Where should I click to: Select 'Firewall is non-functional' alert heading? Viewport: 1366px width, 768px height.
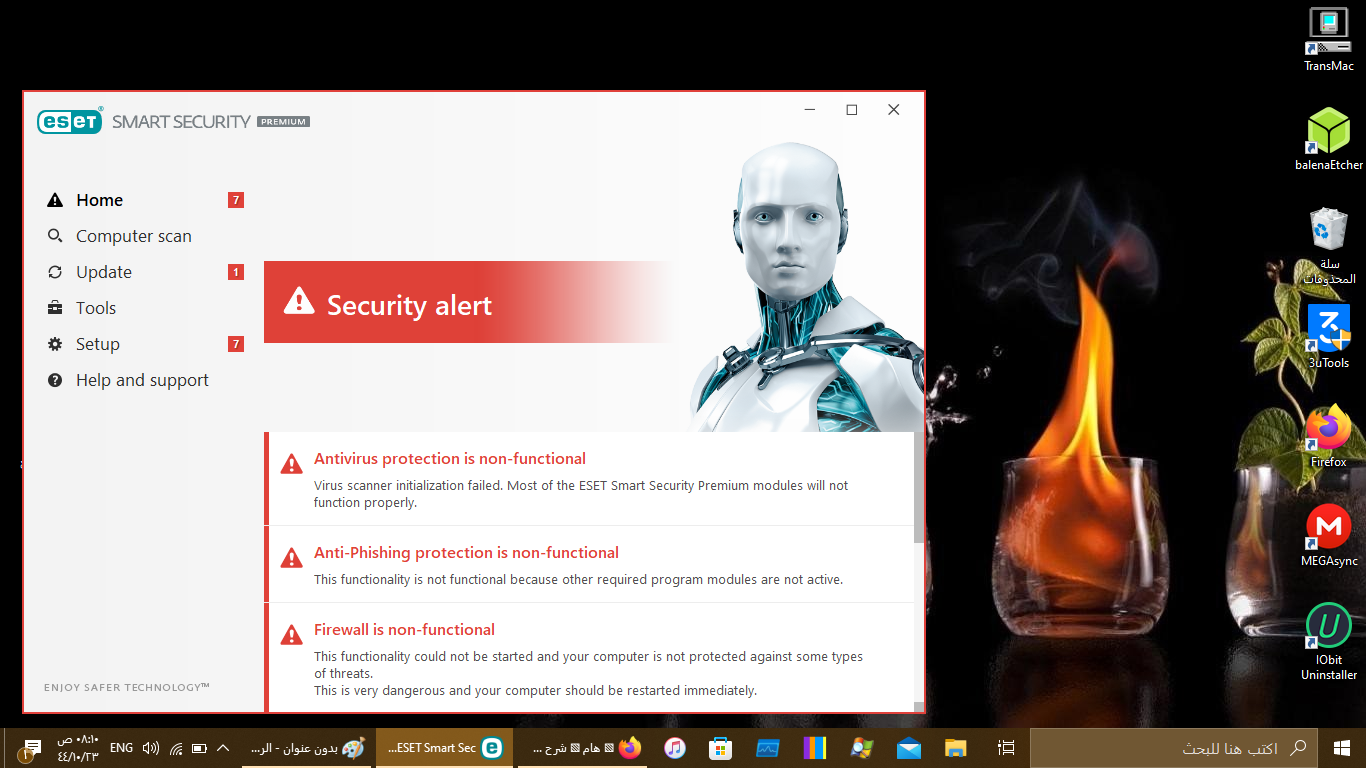coord(404,630)
